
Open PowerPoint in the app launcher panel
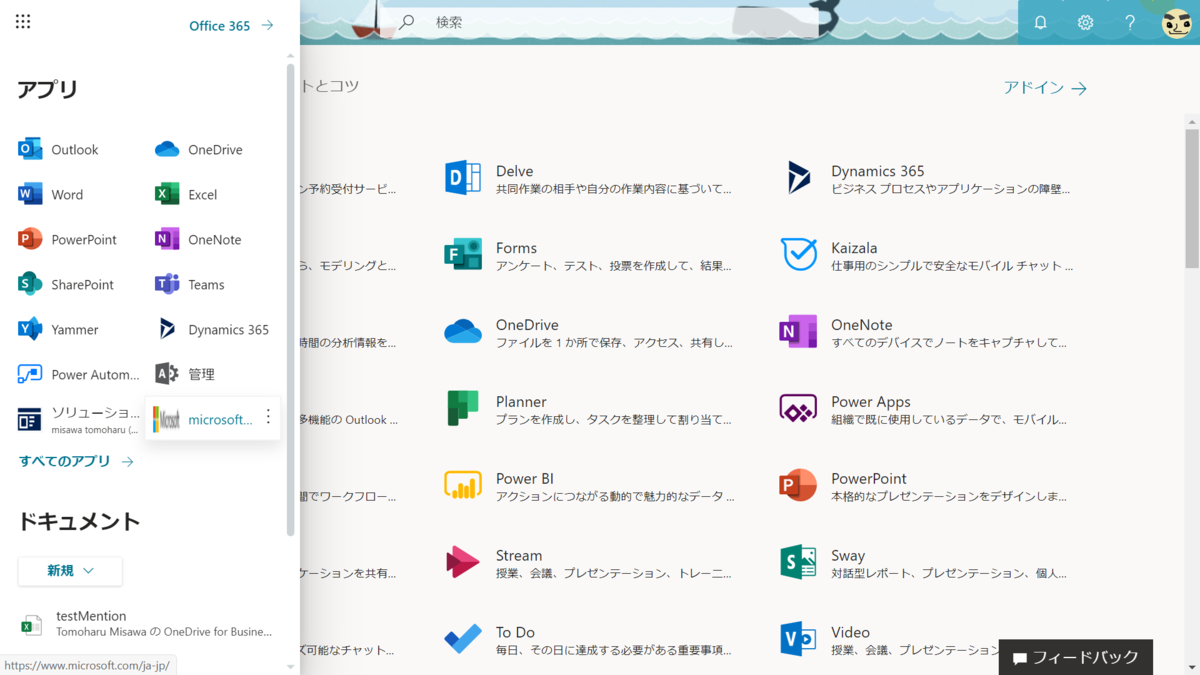[x=68, y=240]
